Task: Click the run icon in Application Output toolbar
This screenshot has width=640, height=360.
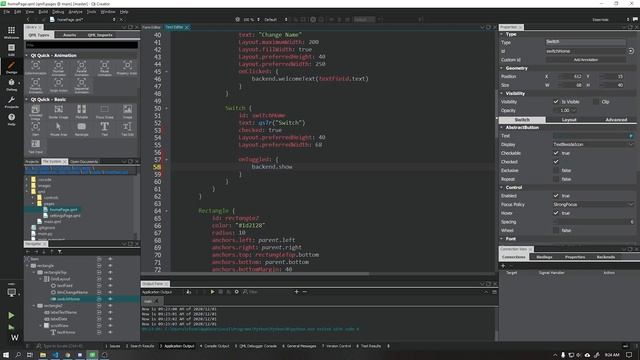Action: point(212,292)
